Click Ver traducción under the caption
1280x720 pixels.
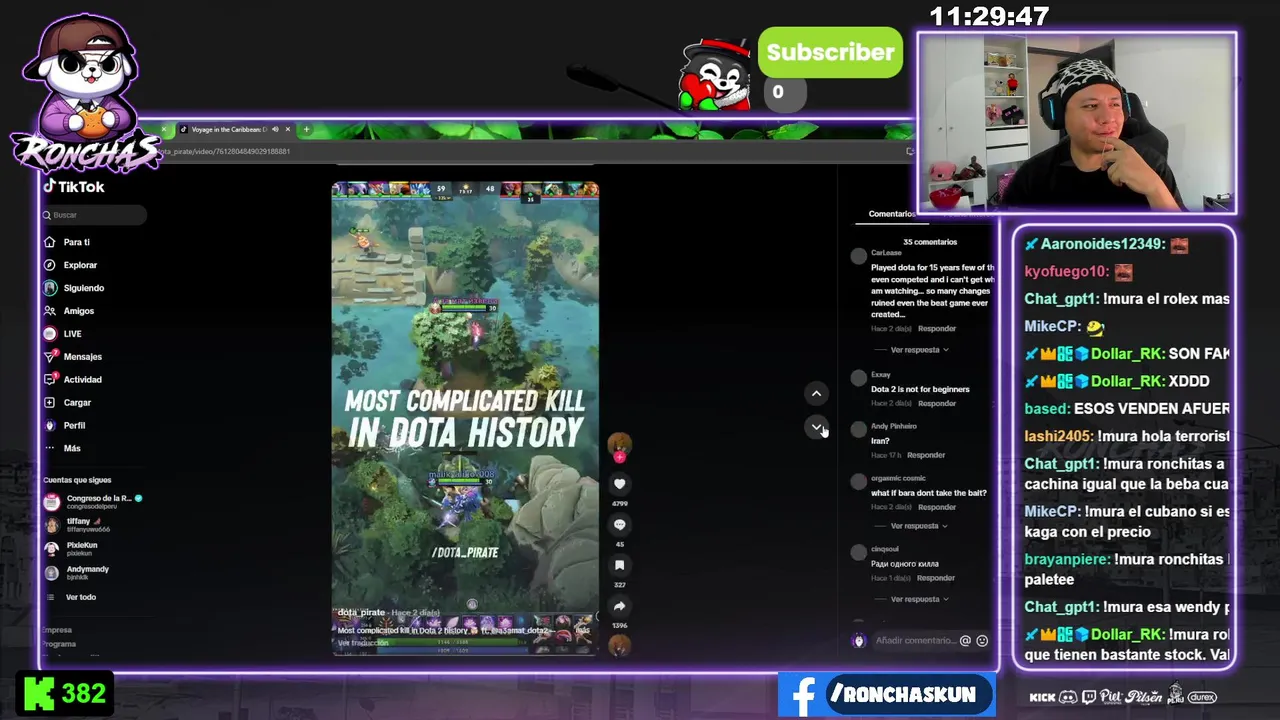362,643
